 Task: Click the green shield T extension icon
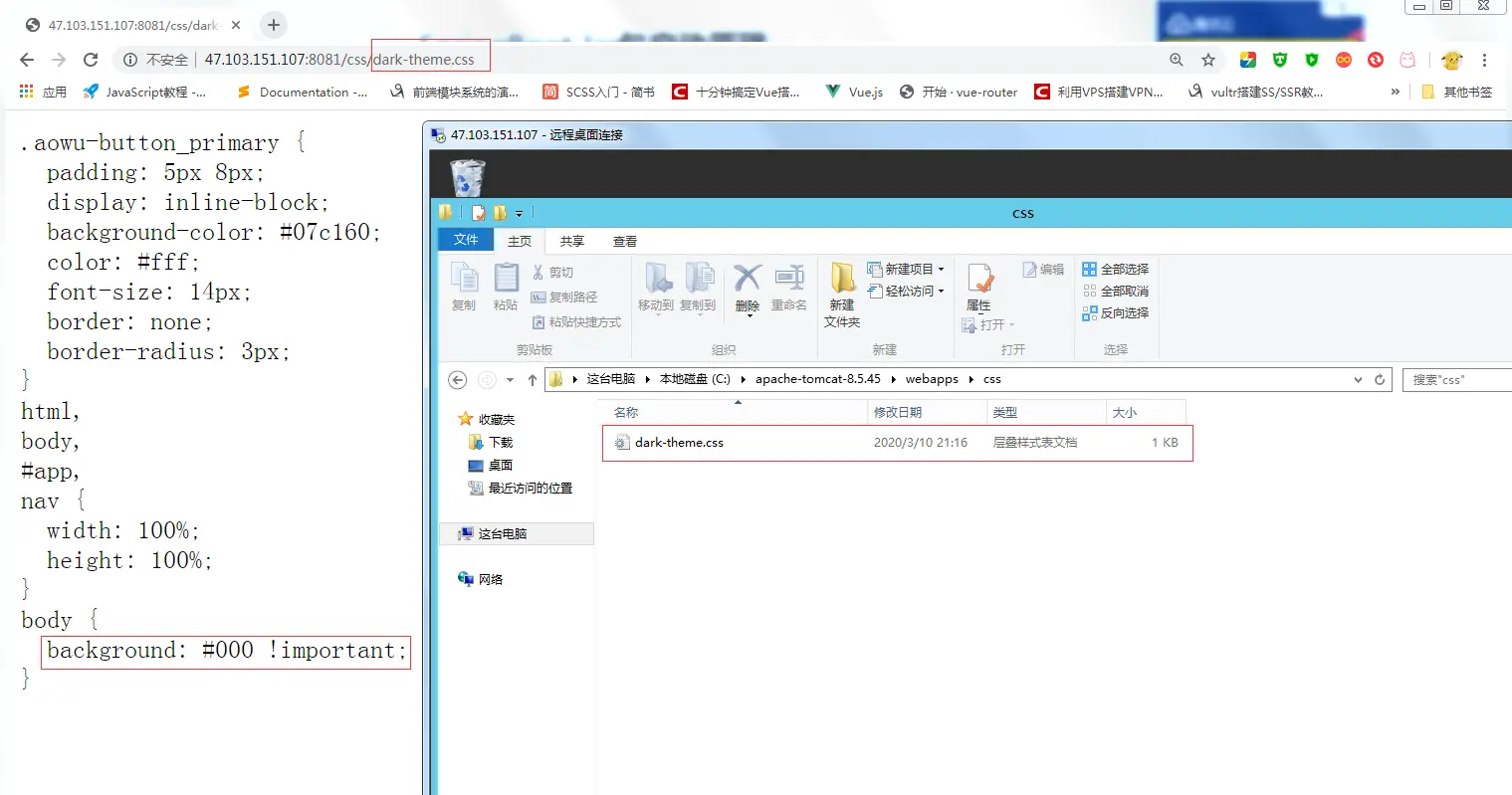coord(1280,60)
